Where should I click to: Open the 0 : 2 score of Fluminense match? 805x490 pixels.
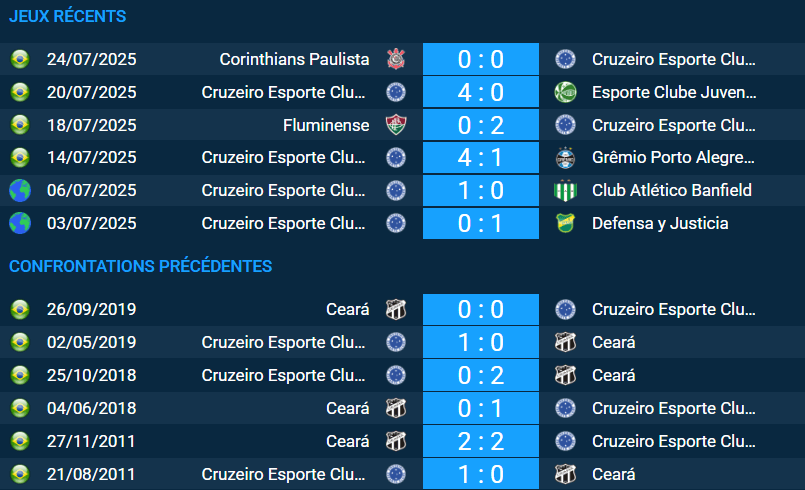click(480, 125)
